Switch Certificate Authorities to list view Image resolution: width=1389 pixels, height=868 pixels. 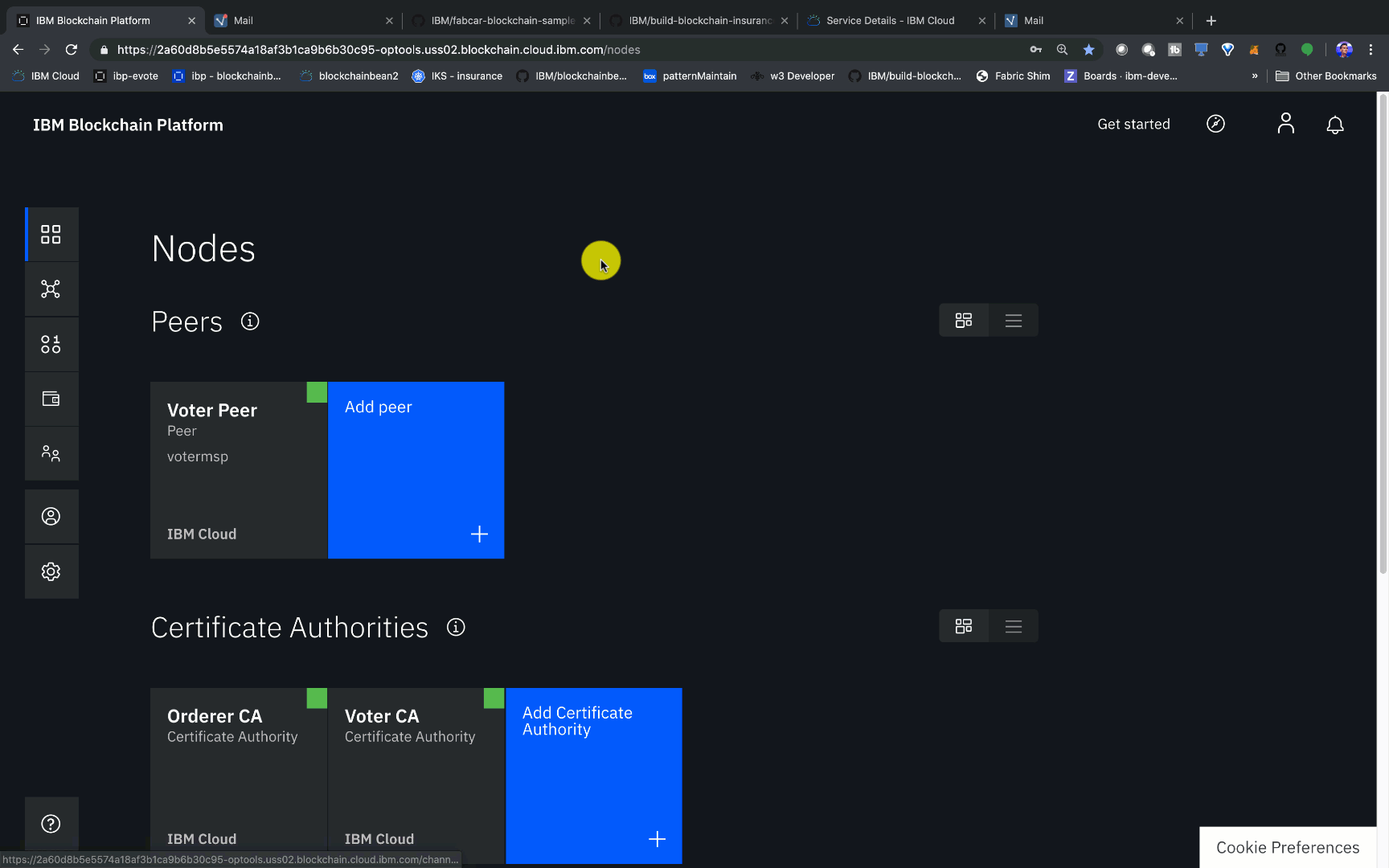[x=1014, y=625]
